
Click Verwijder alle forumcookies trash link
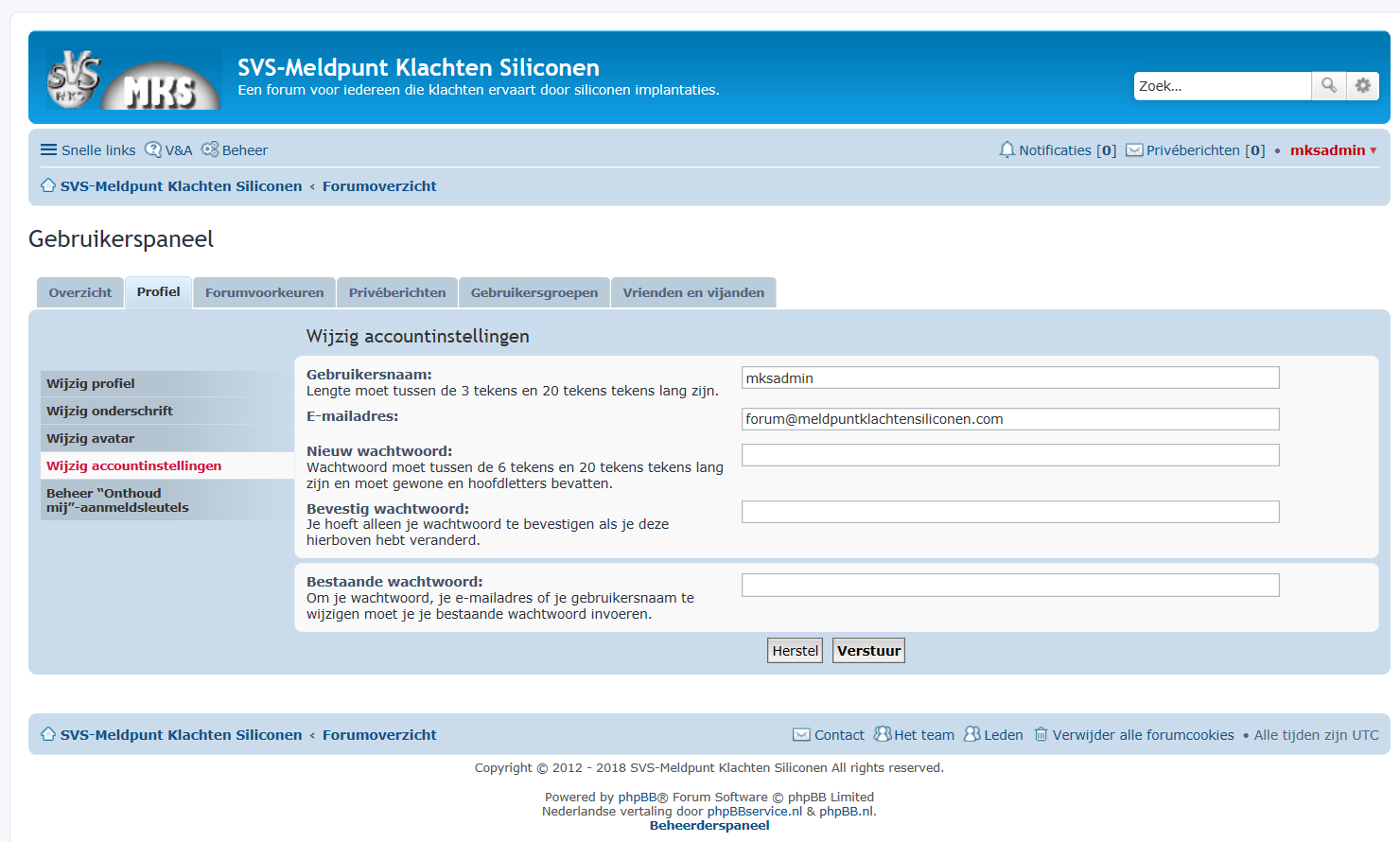click(x=1133, y=735)
